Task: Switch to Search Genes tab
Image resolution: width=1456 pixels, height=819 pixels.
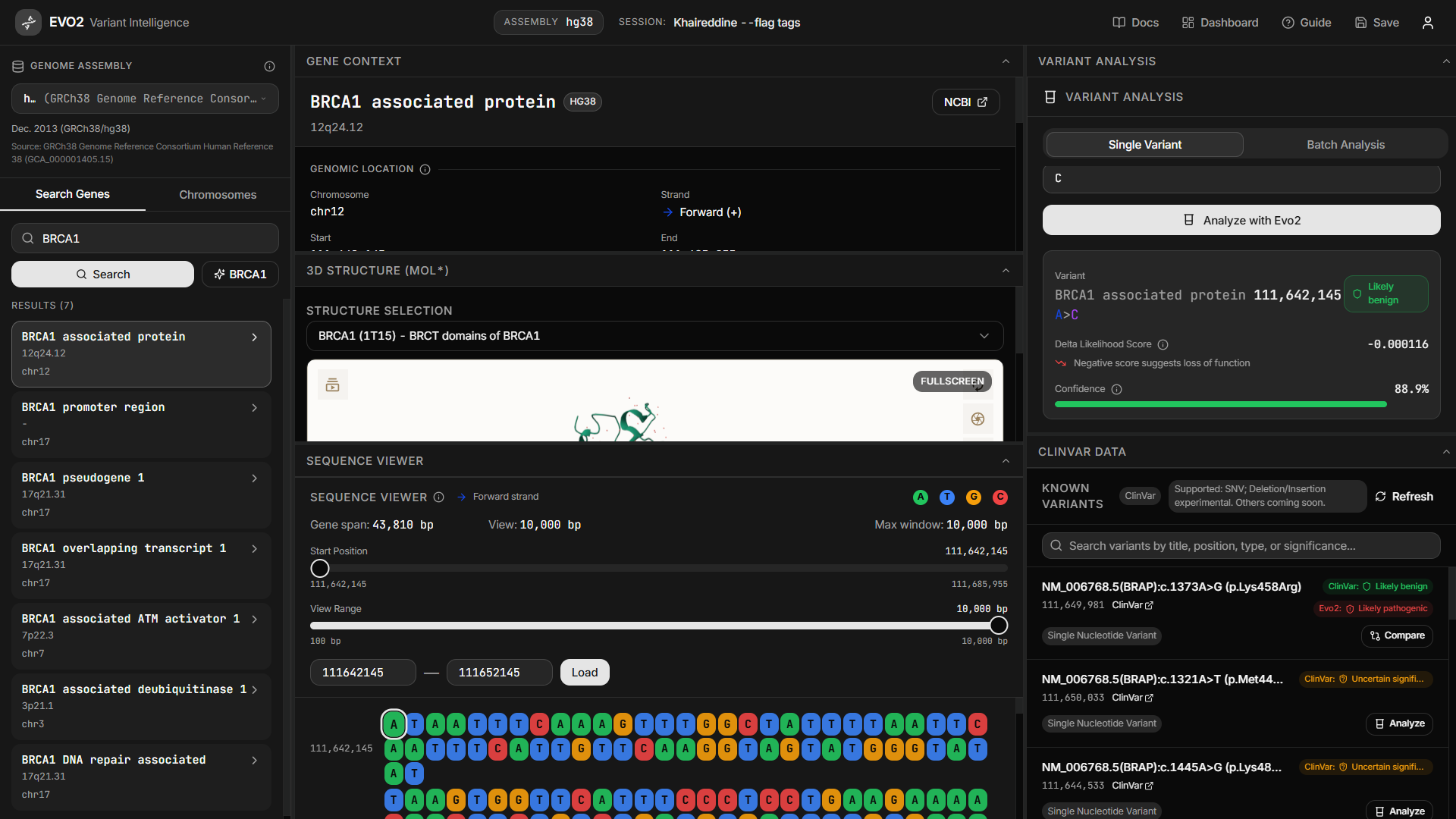Action: 73,194
